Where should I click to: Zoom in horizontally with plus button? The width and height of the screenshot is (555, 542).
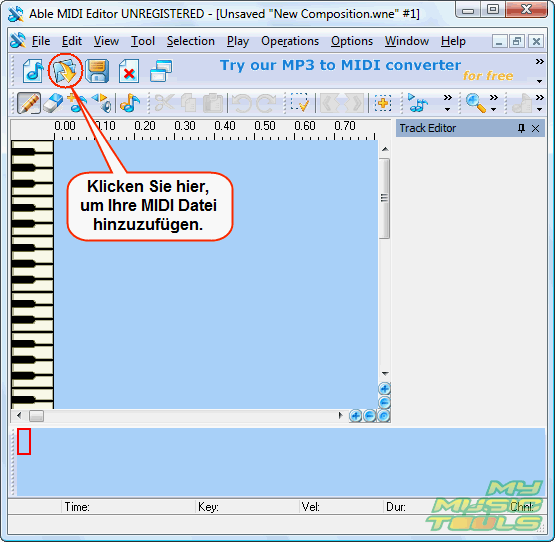[x=355, y=416]
